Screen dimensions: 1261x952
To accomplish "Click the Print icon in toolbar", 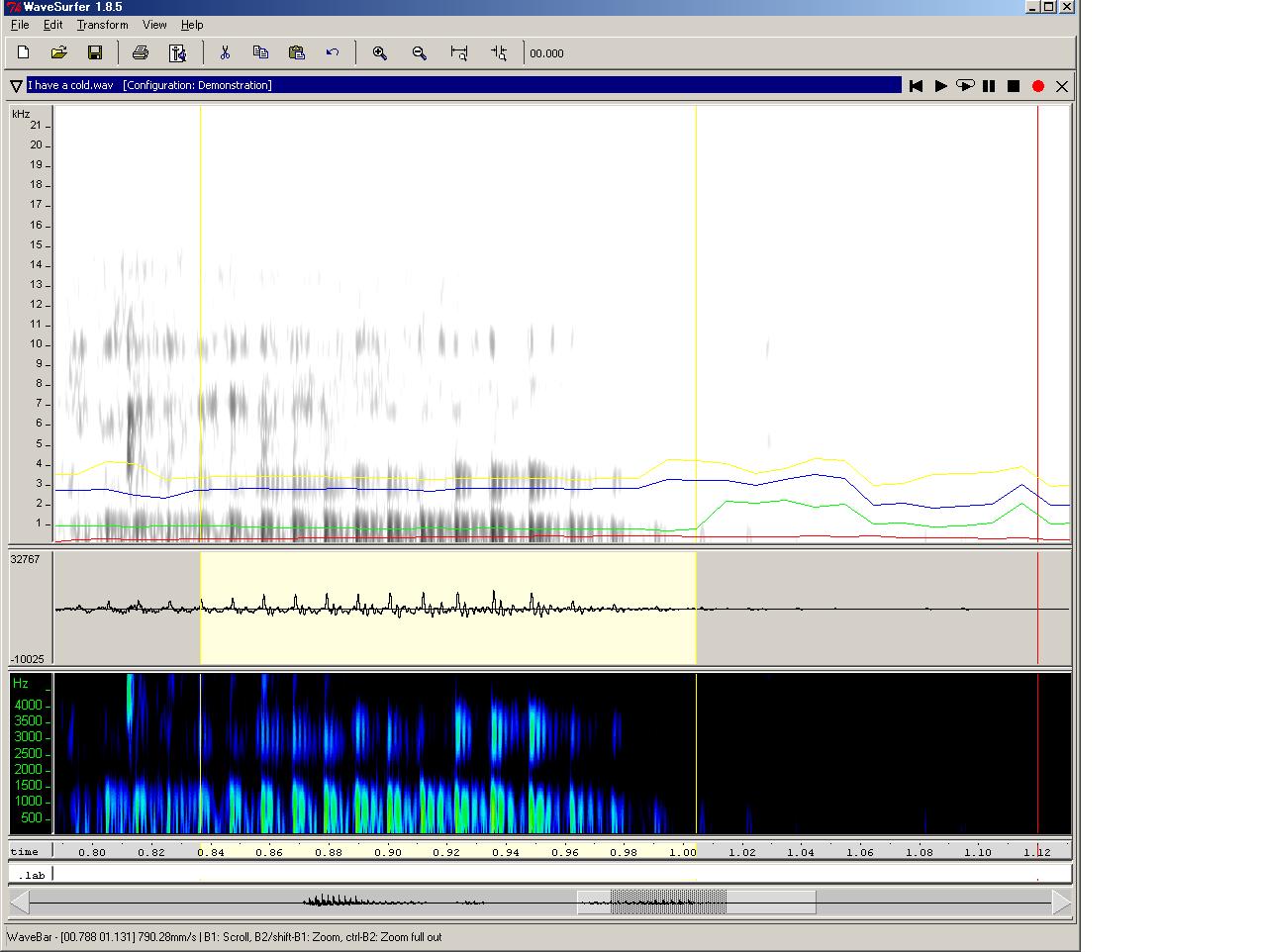I will click(141, 52).
